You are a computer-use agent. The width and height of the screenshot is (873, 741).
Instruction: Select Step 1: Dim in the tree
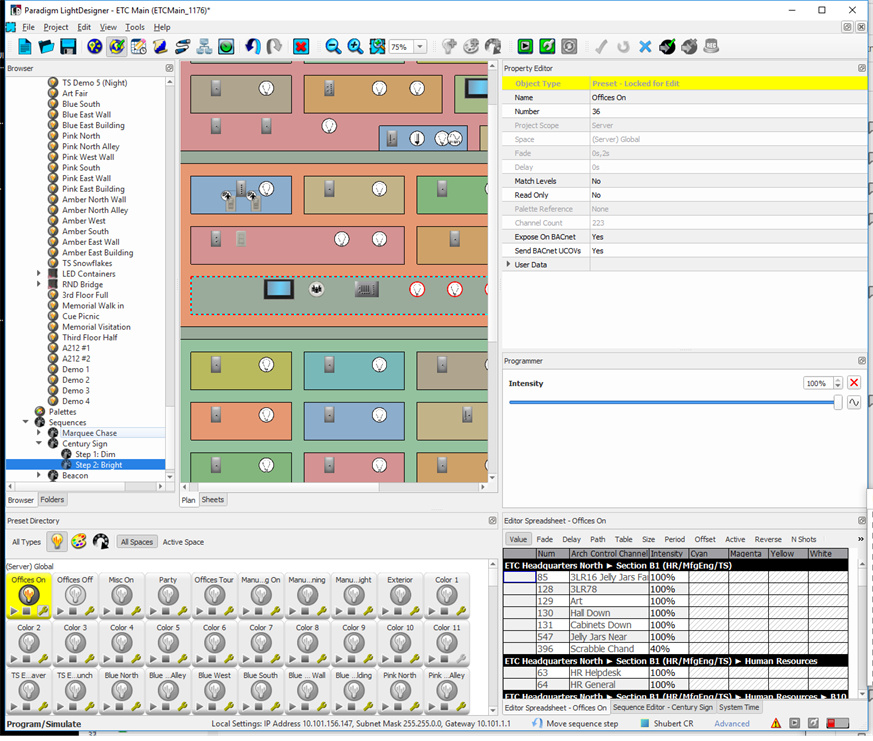(95, 454)
